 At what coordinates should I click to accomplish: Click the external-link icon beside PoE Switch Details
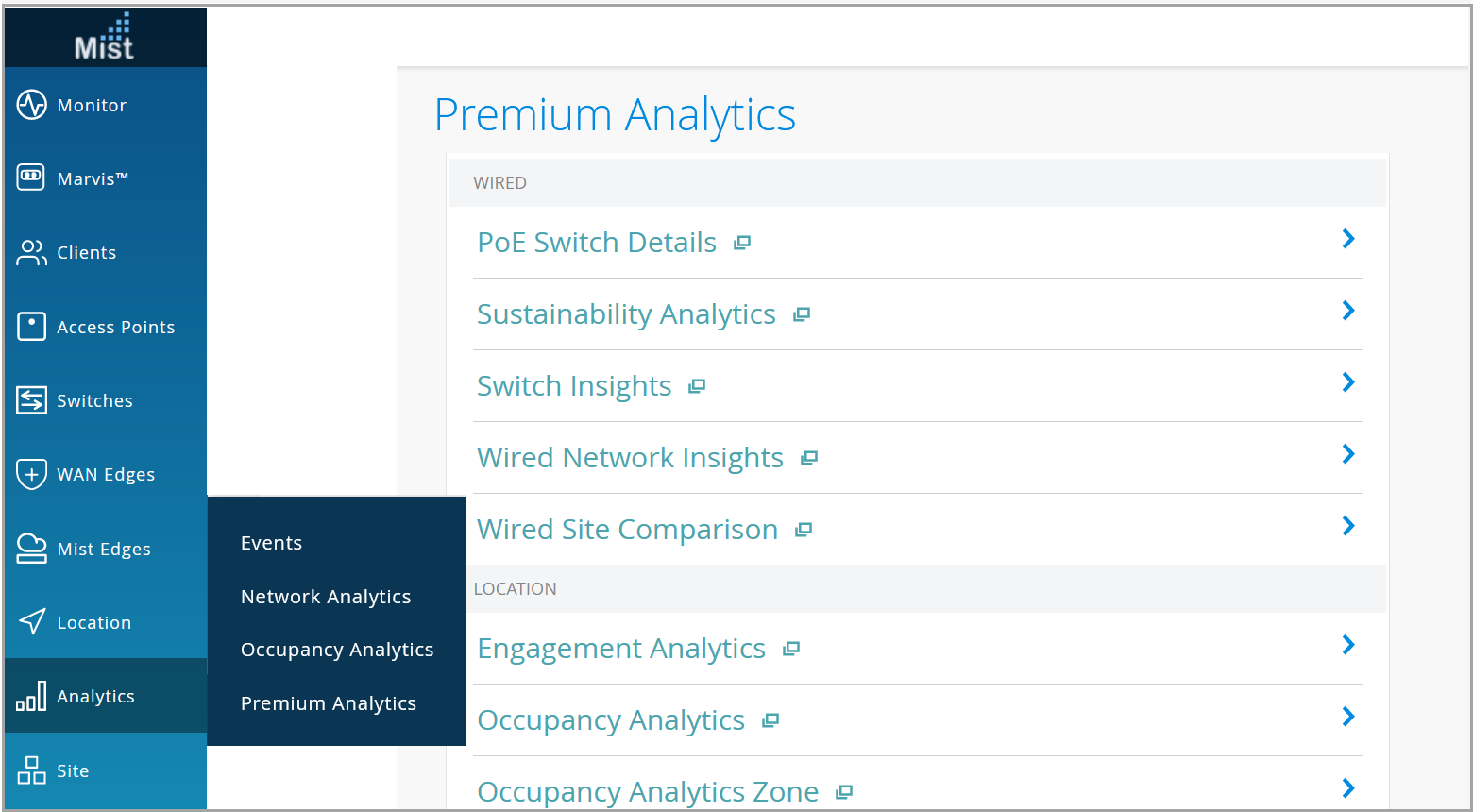(743, 243)
